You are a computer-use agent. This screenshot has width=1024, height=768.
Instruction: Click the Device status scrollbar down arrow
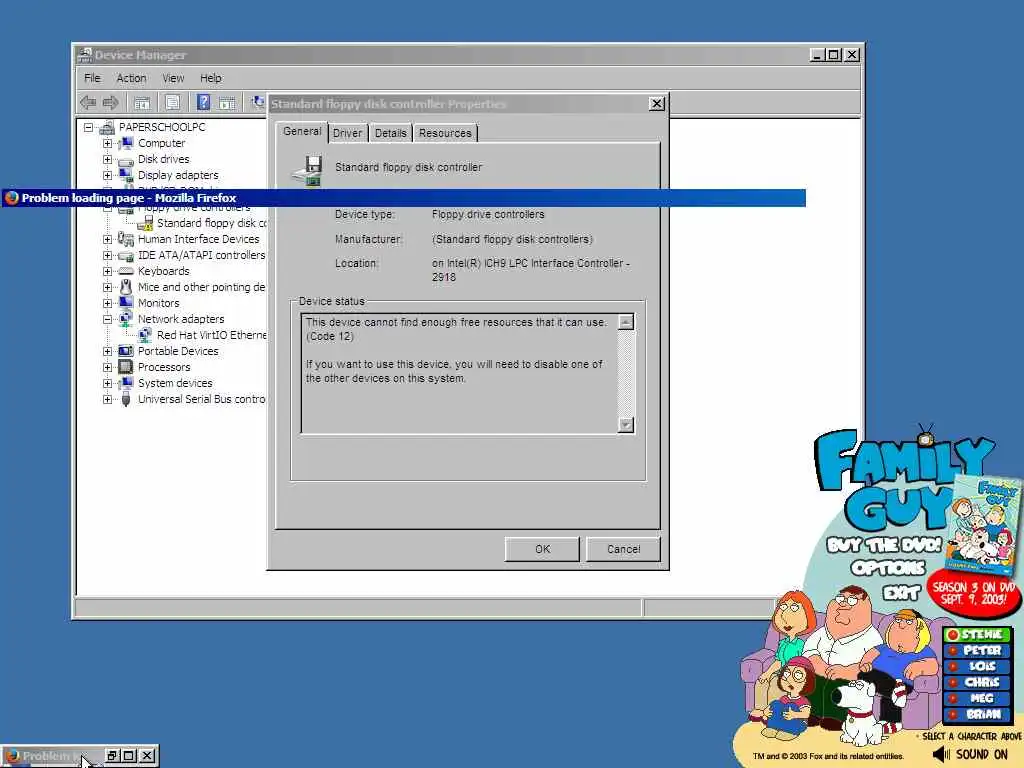tap(626, 425)
